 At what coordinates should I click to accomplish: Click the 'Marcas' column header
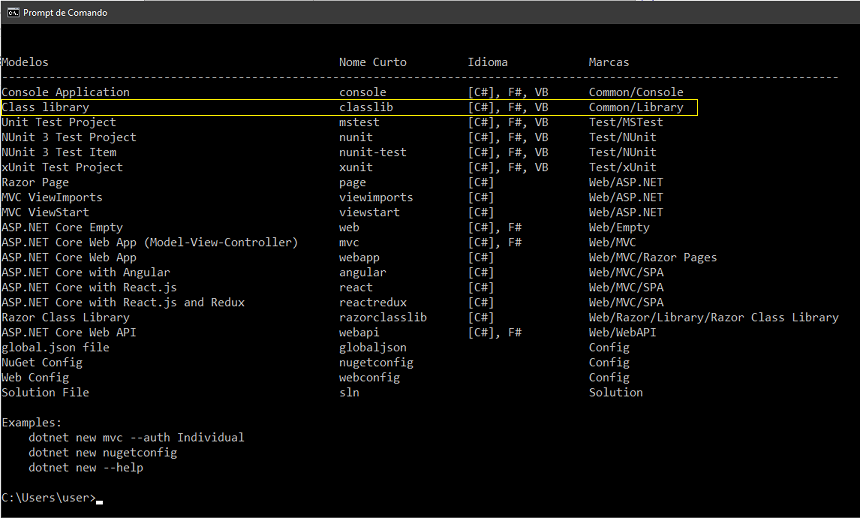[x=609, y=62]
